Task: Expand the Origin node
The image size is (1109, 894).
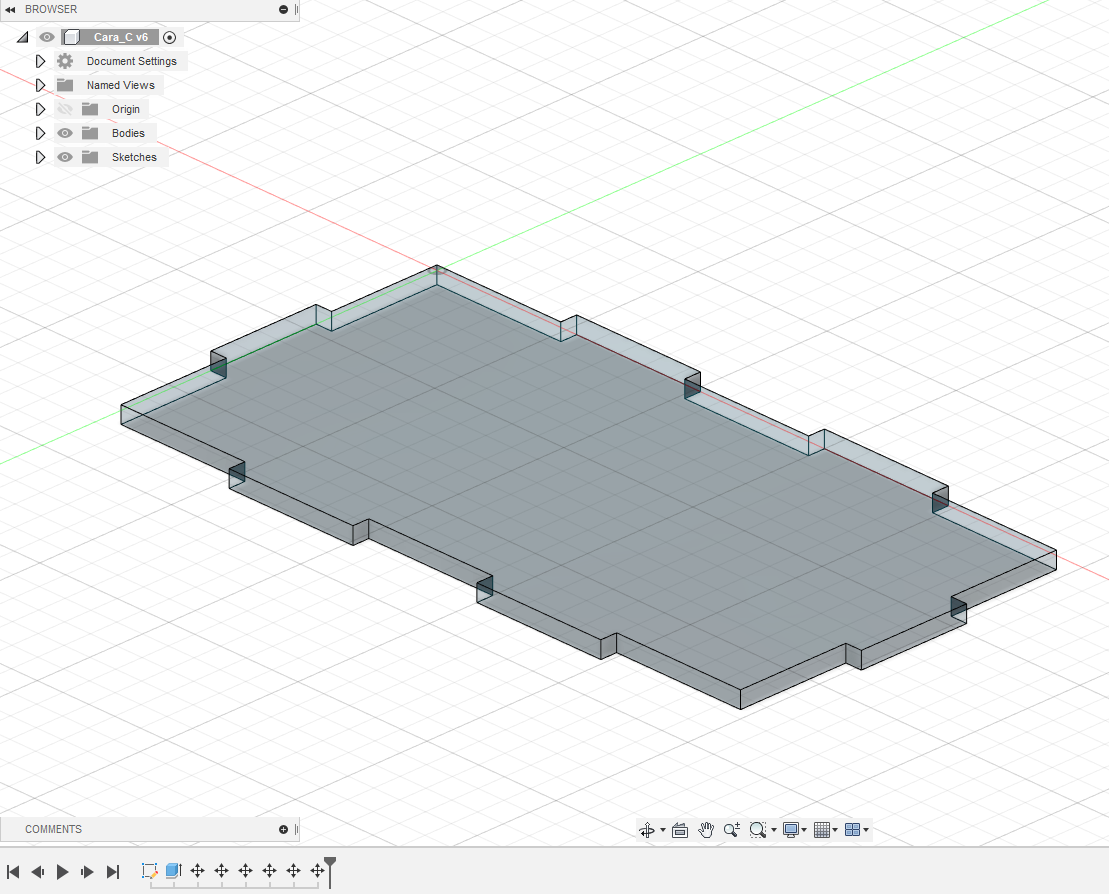Action: 40,109
